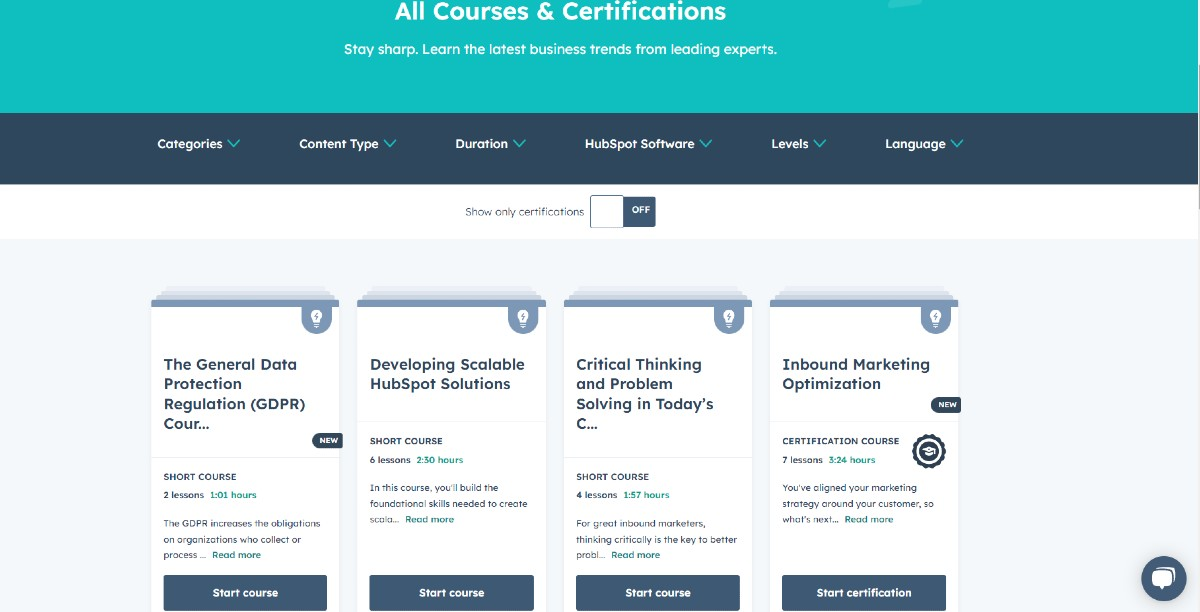Open the Levels filter menu
The image size is (1200, 612).
(x=798, y=144)
